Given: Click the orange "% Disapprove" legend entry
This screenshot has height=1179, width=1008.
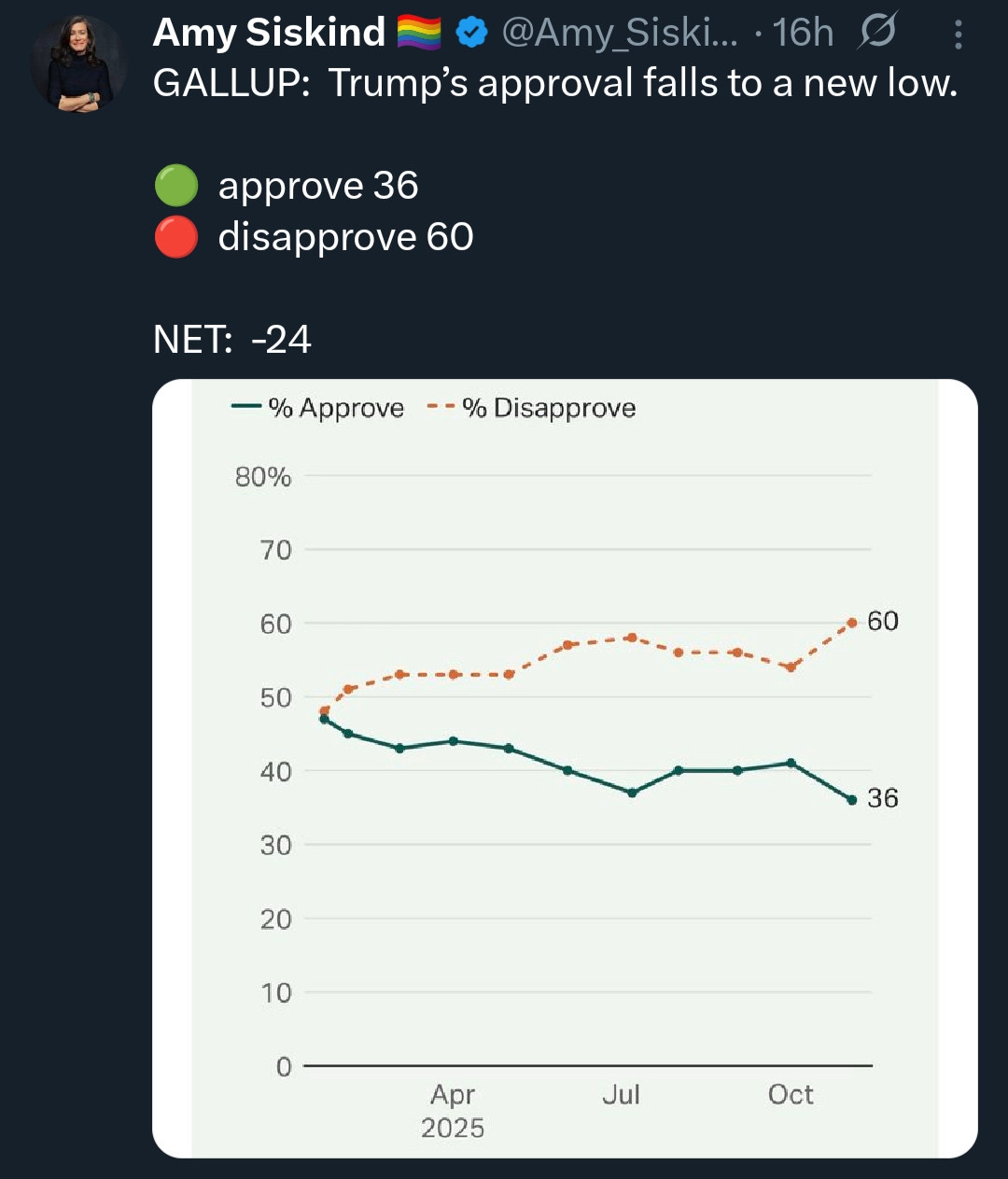Looking at the screenshot, I should click(x=532, y=408).
